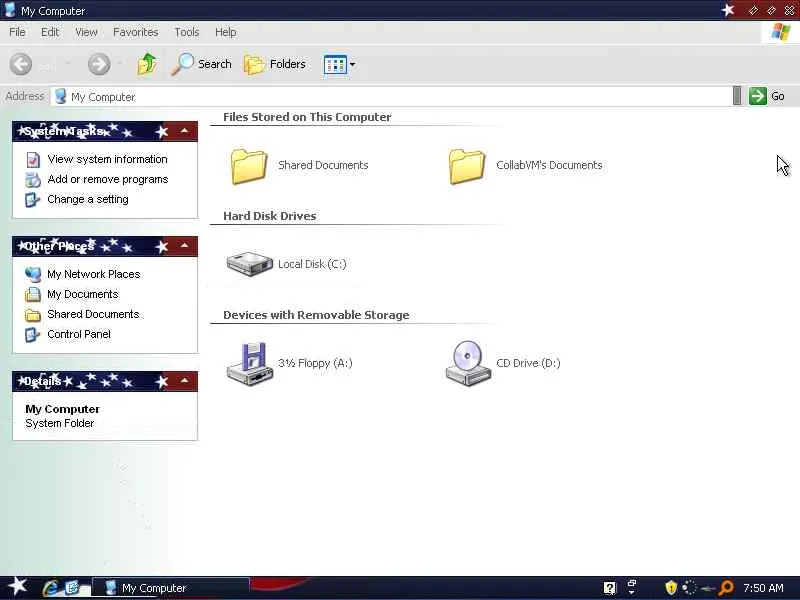The width and height of the screenshot is (800, 600).
Task: Click the Windows flag logo
Action: pyautogui.click(x=781, y=32)
